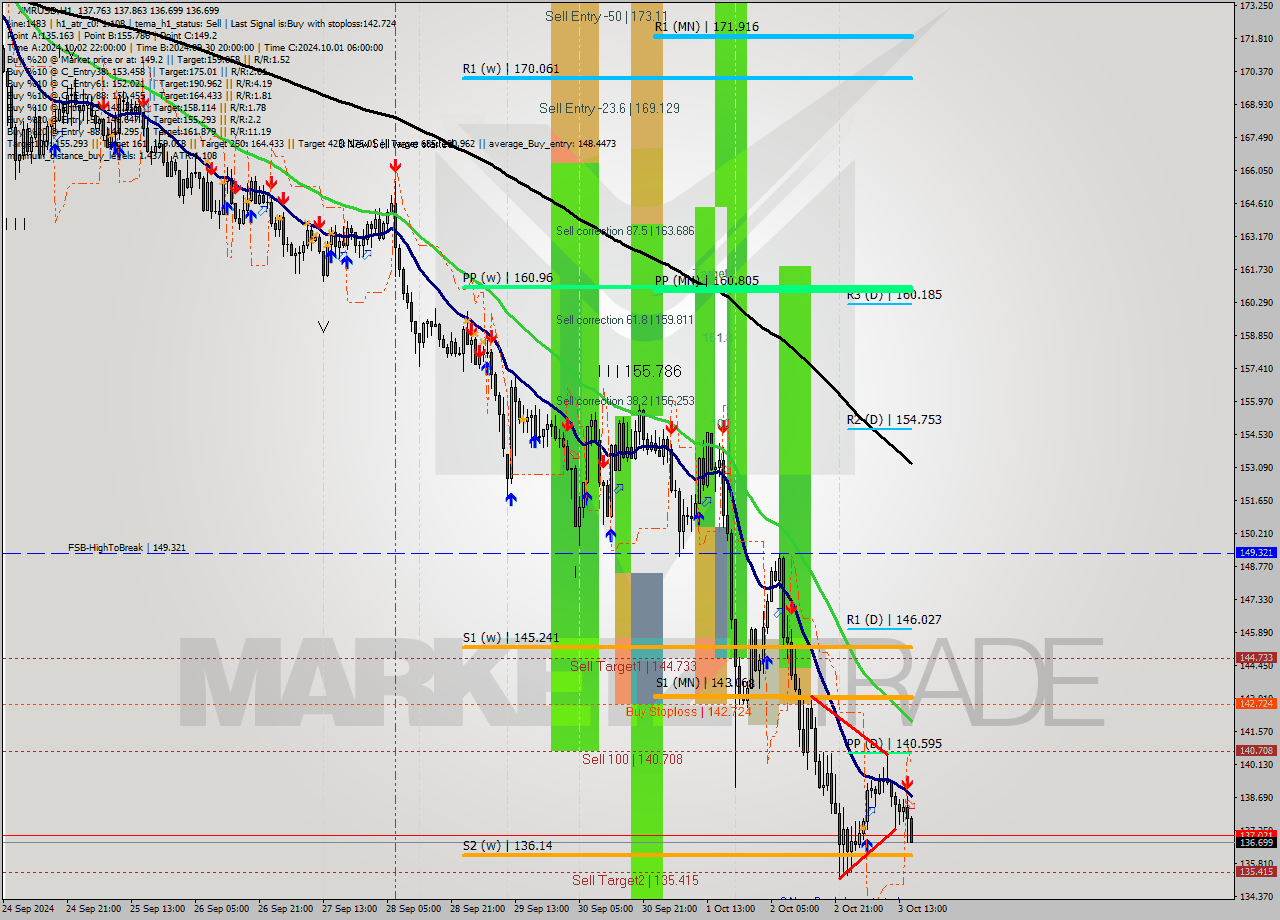This screenshot has height=920, width=1280.
Task: Click the 1 Oct 13:00 time label
Action: pyautogui.click(x=731, y=909)
